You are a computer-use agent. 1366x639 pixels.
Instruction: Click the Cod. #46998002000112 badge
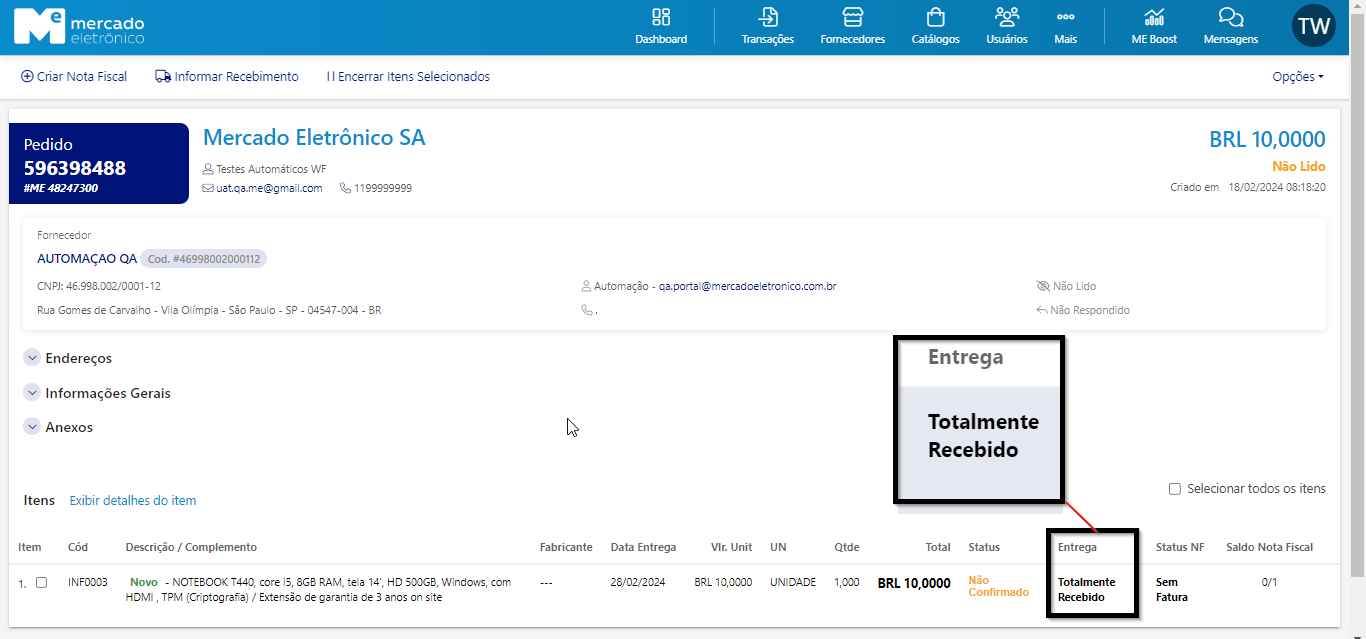pos(204,259)
